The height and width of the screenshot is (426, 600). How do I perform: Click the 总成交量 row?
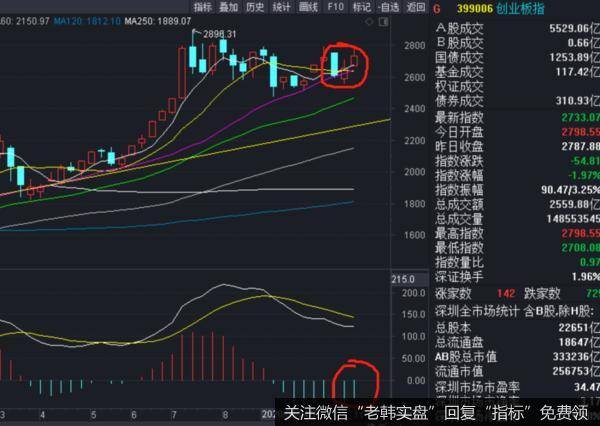click(517, 219)
